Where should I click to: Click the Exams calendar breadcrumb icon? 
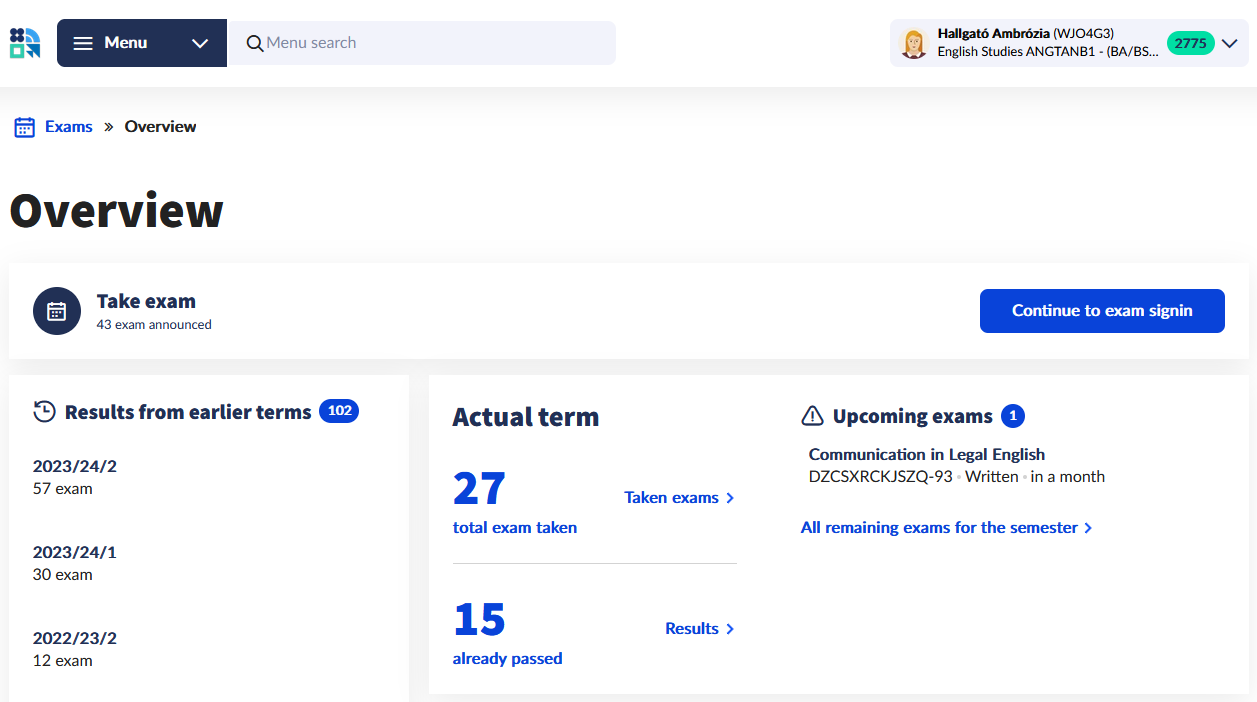25,127
